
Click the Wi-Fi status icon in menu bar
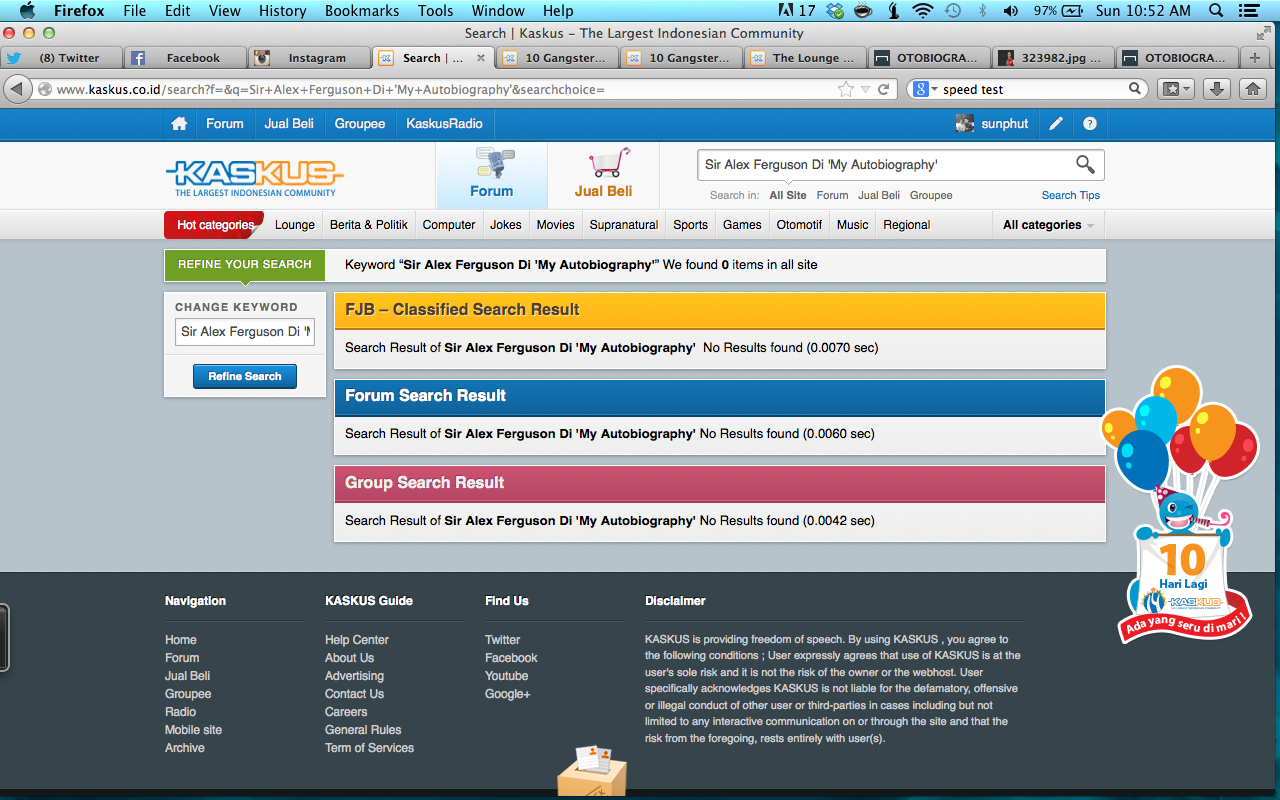922,11
